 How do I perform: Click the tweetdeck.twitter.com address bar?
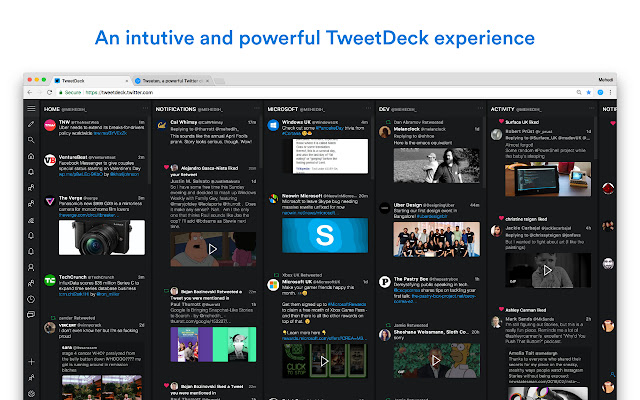point(318,92)
